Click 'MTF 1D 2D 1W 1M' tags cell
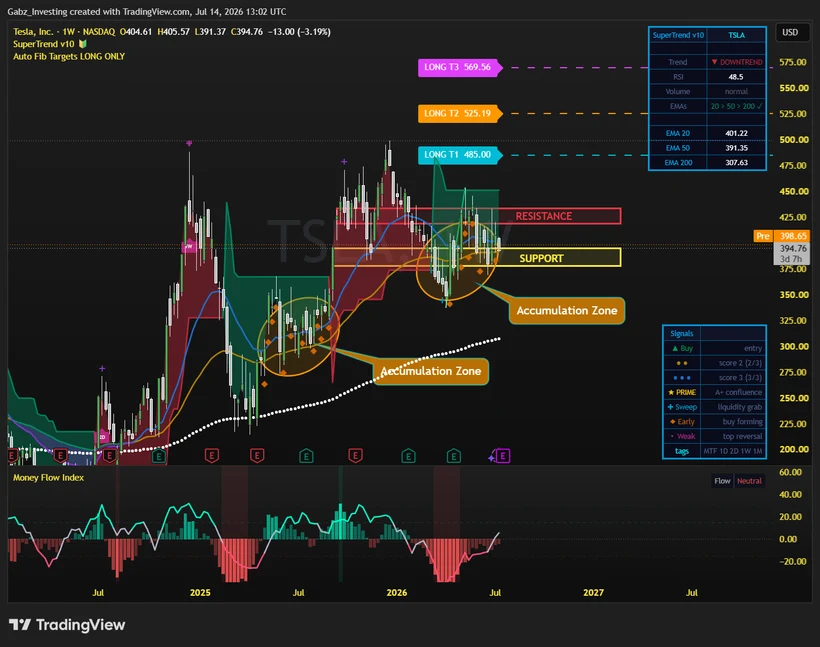 (x=733, y=451)
